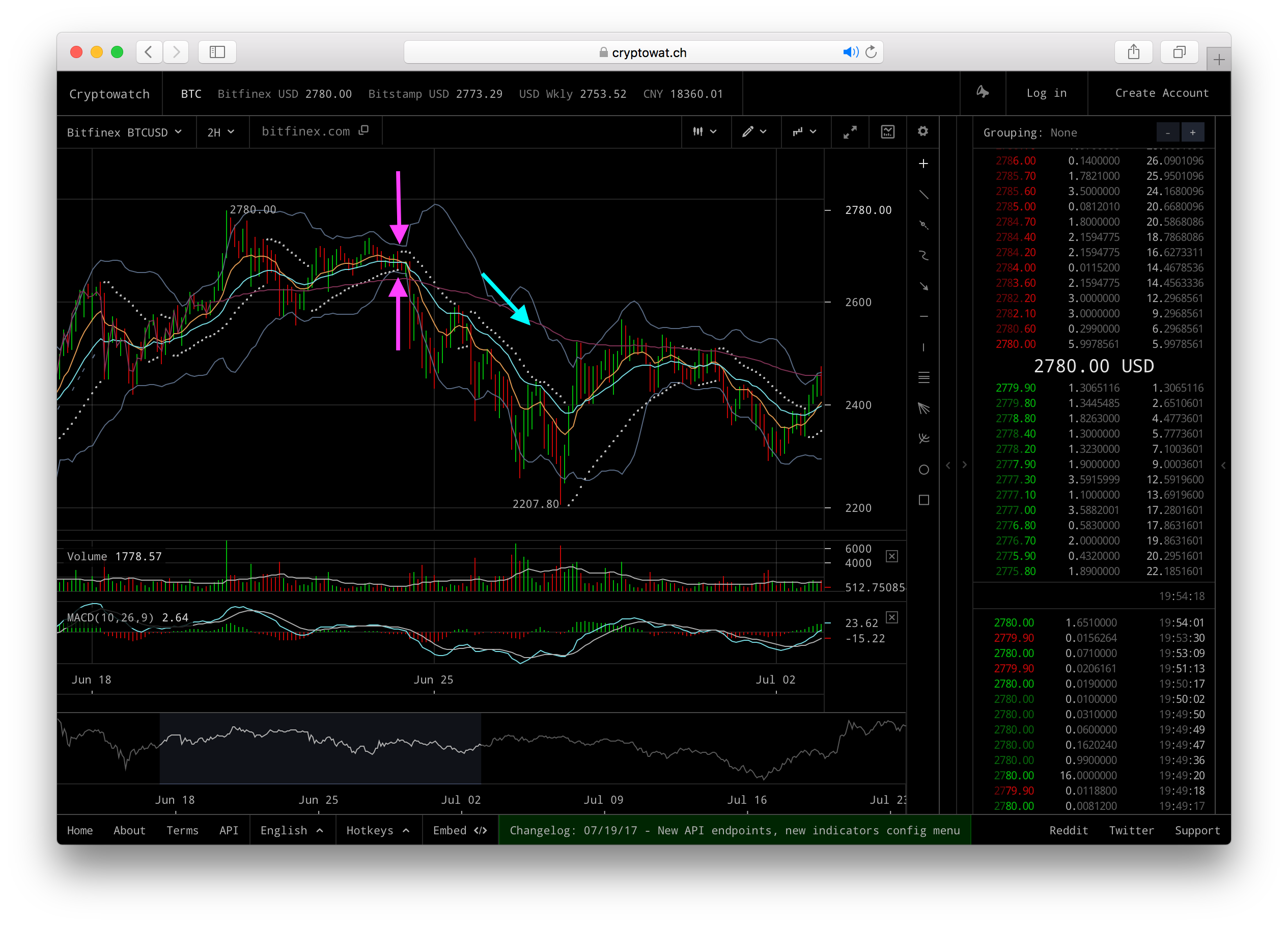Select Bitstamp USD 2773.29 ticker

coord(435,94)
